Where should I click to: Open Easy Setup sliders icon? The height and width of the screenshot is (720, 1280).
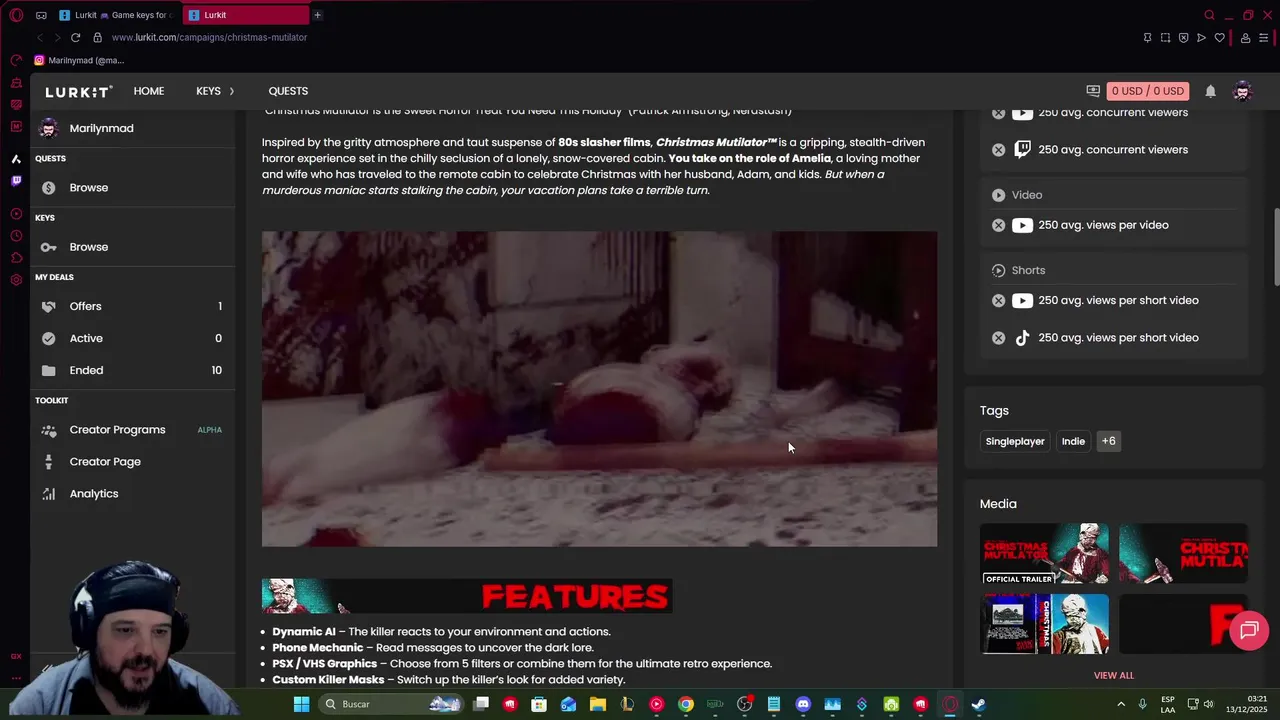(x=1264, y=38)
